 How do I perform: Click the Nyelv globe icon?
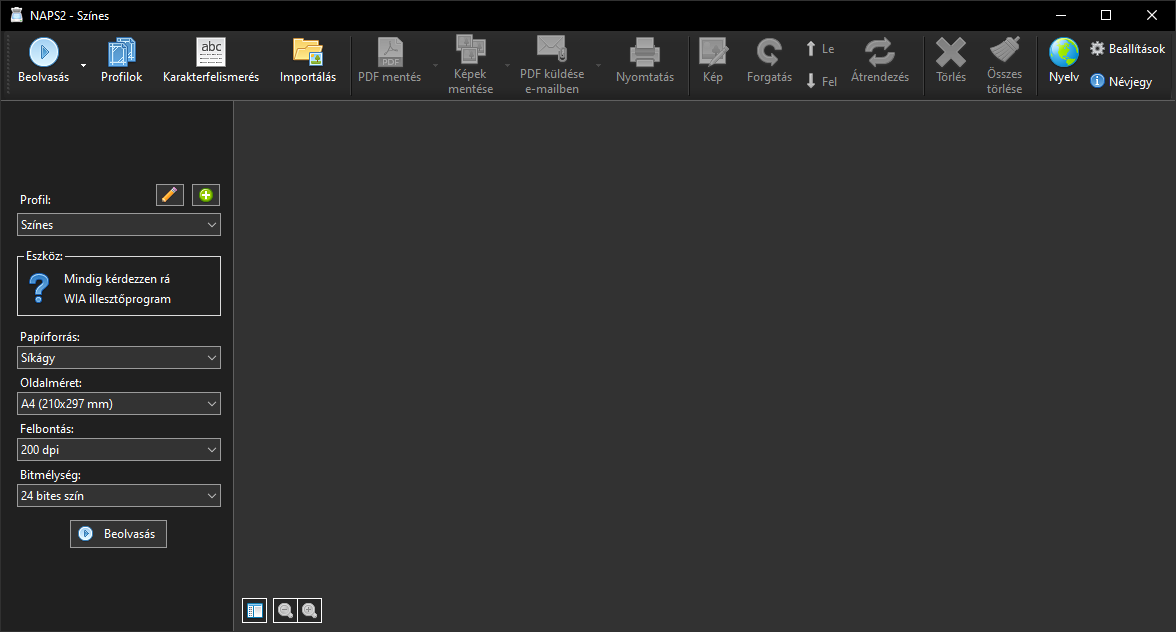click(1064, 52)
